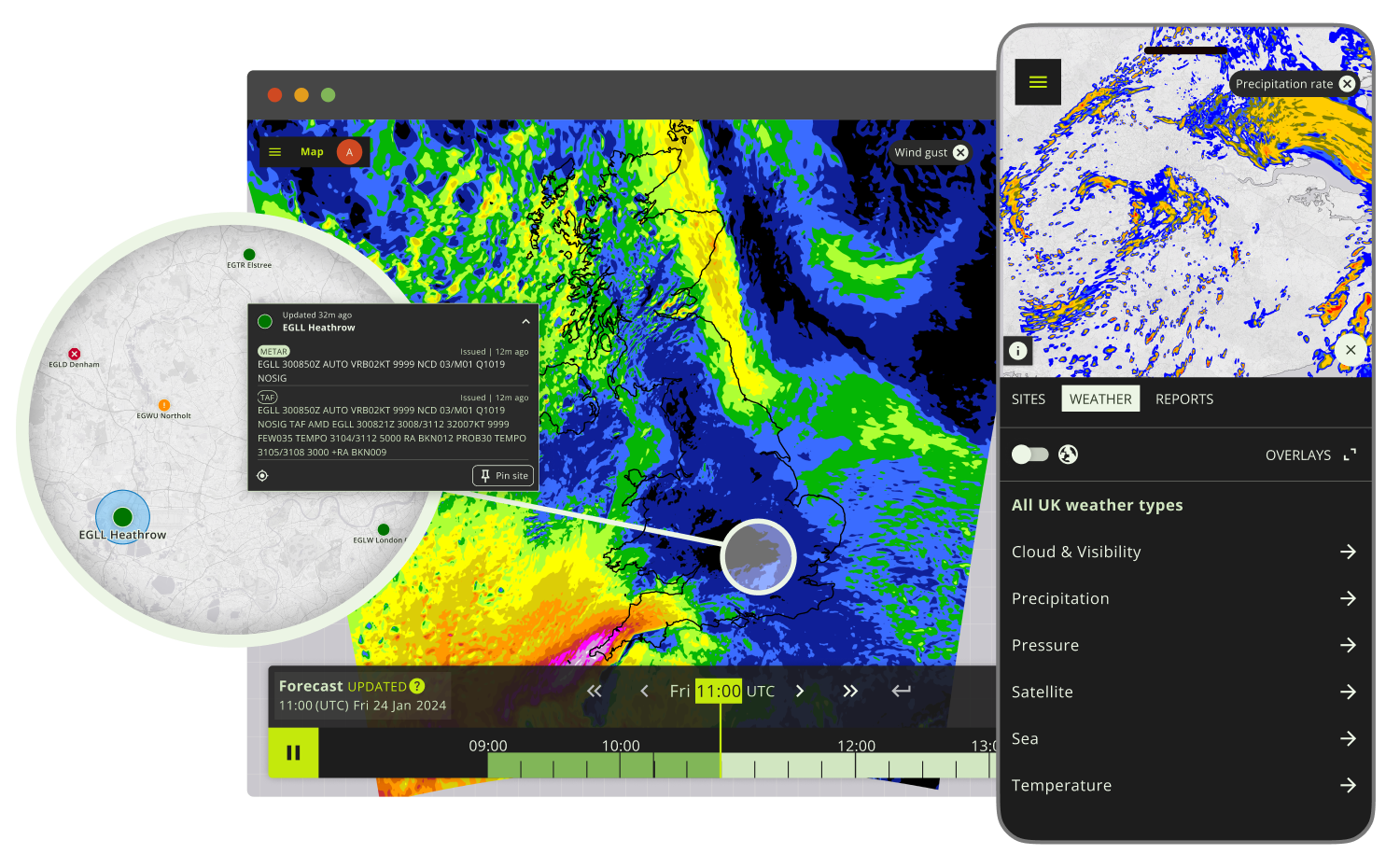Pause the forecast animation
Screen dimensions: 1400x868
293,752
